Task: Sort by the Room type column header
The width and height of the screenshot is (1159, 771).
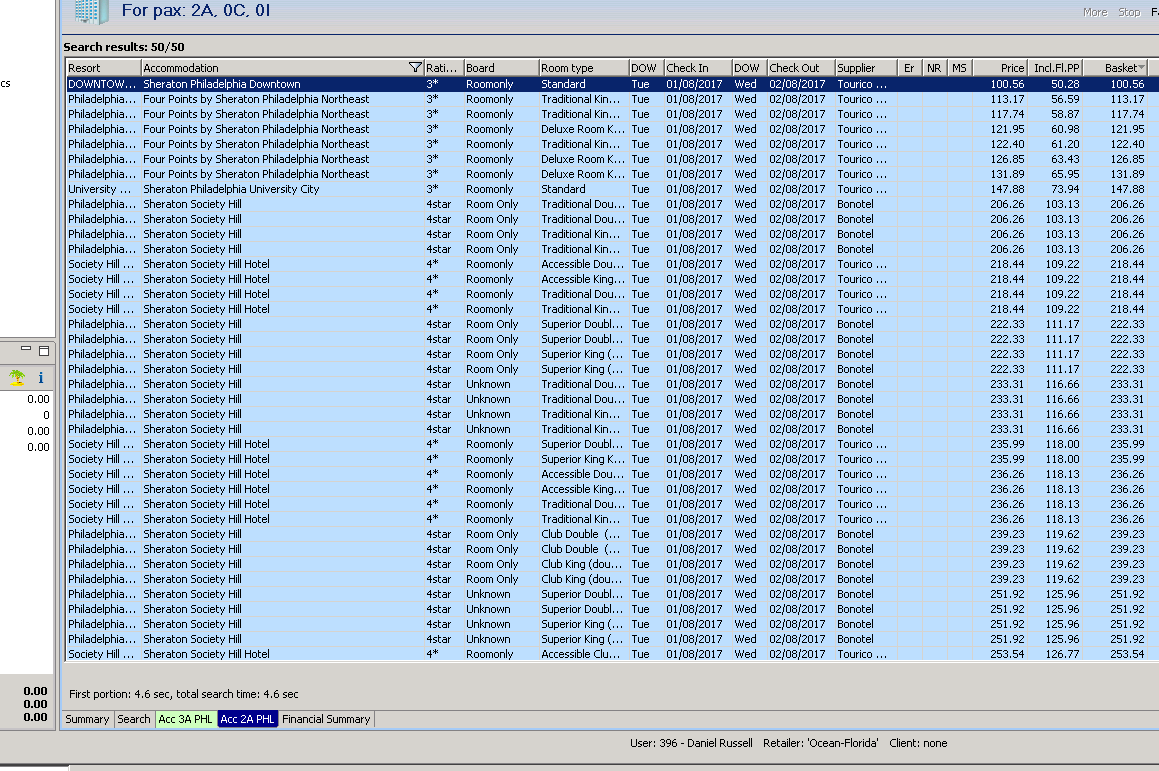Action: tap(584, 67)
